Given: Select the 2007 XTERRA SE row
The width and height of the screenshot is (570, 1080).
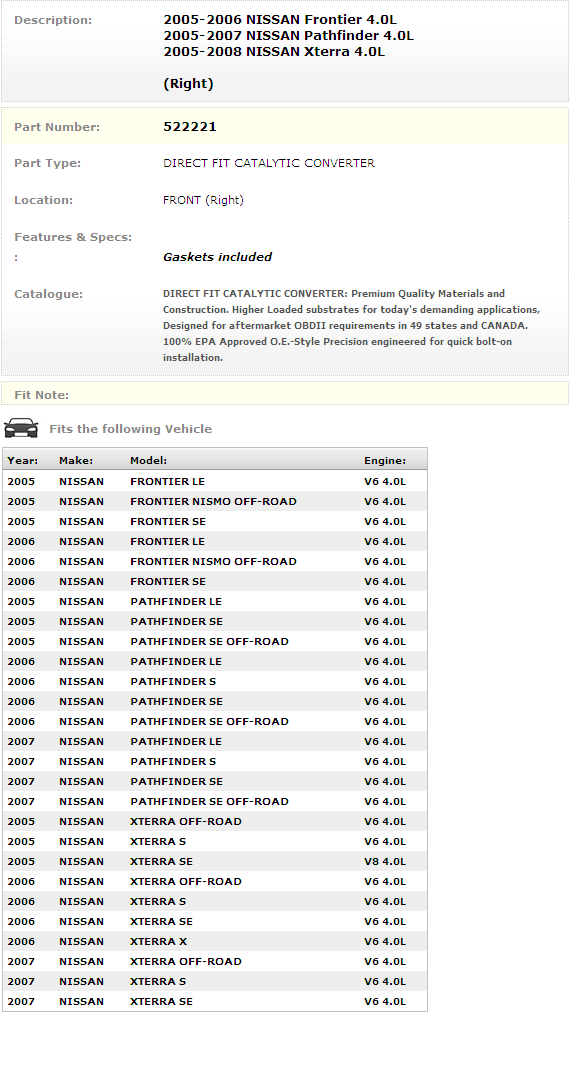Looking at the screenshot, I should pos(215,1001).
